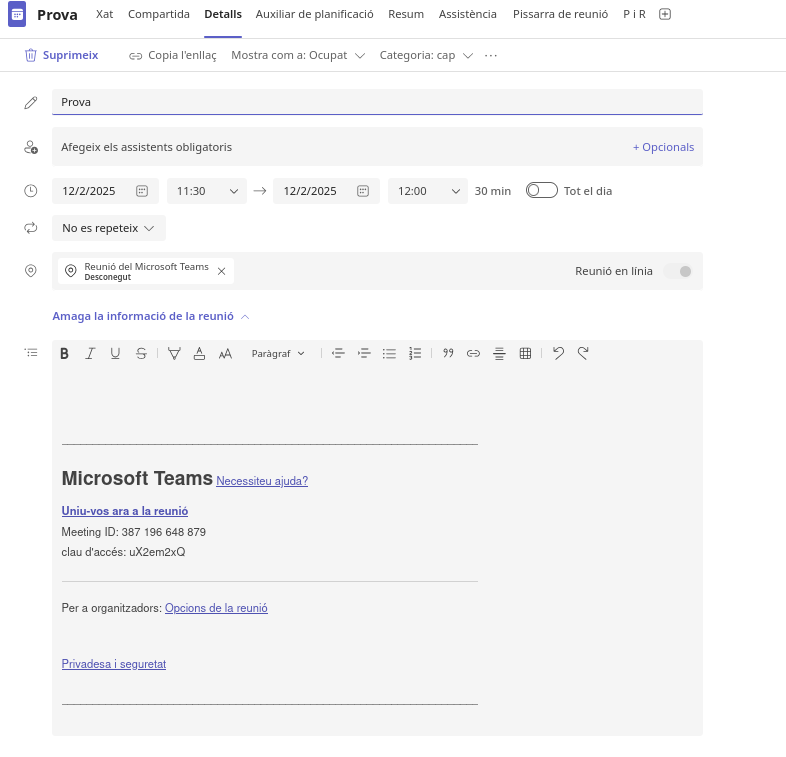The width and height of the screenshot is (786, 757).
Task: Click the start date 12/2/2025 field
Action: 105,191
